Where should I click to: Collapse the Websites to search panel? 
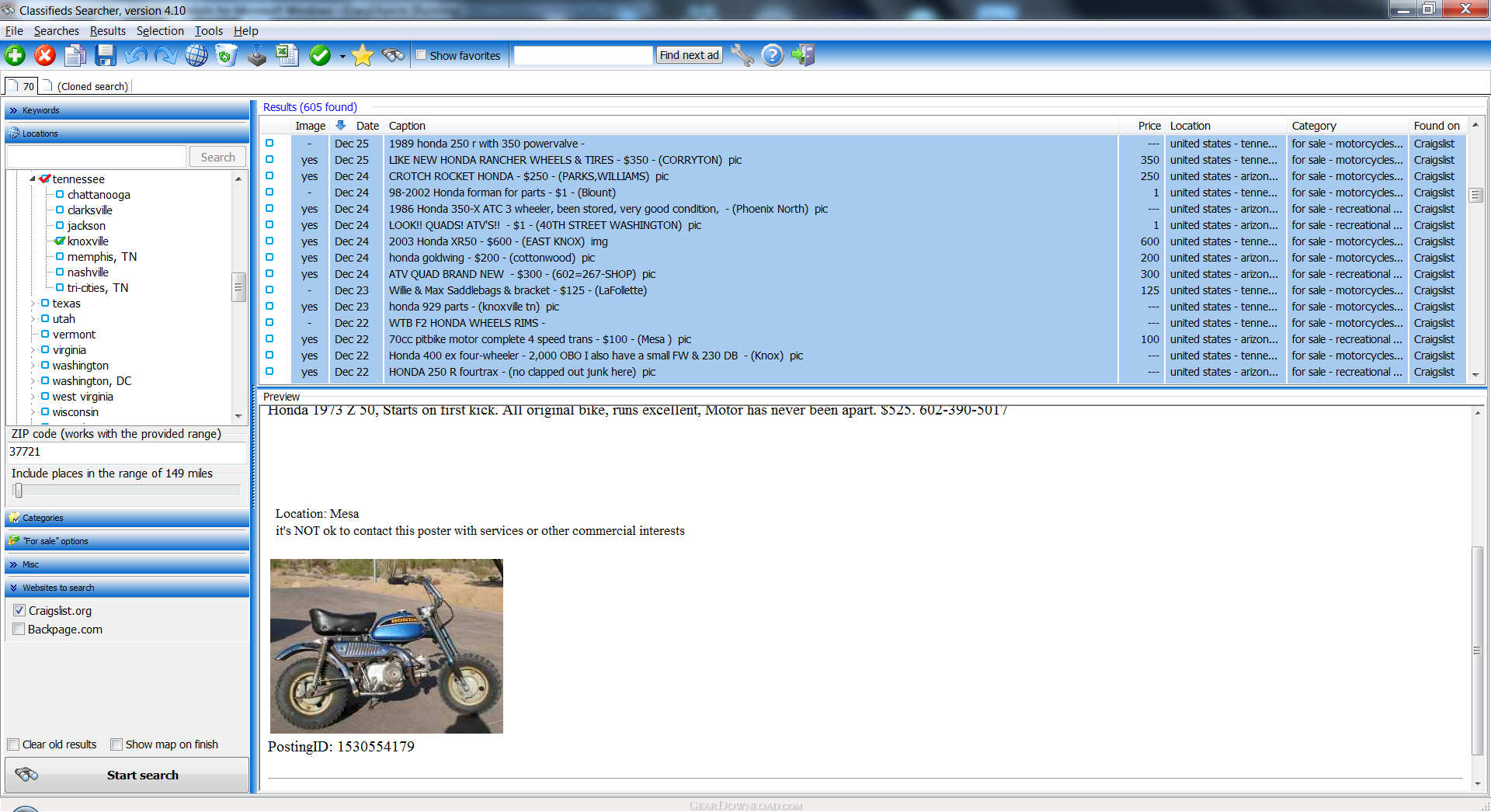click(x=127, y=588)
